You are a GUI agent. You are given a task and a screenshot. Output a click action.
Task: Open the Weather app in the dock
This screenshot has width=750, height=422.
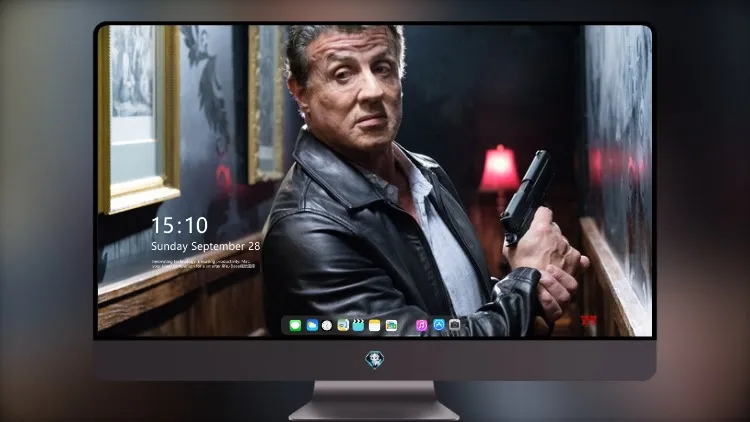[312, 326]
